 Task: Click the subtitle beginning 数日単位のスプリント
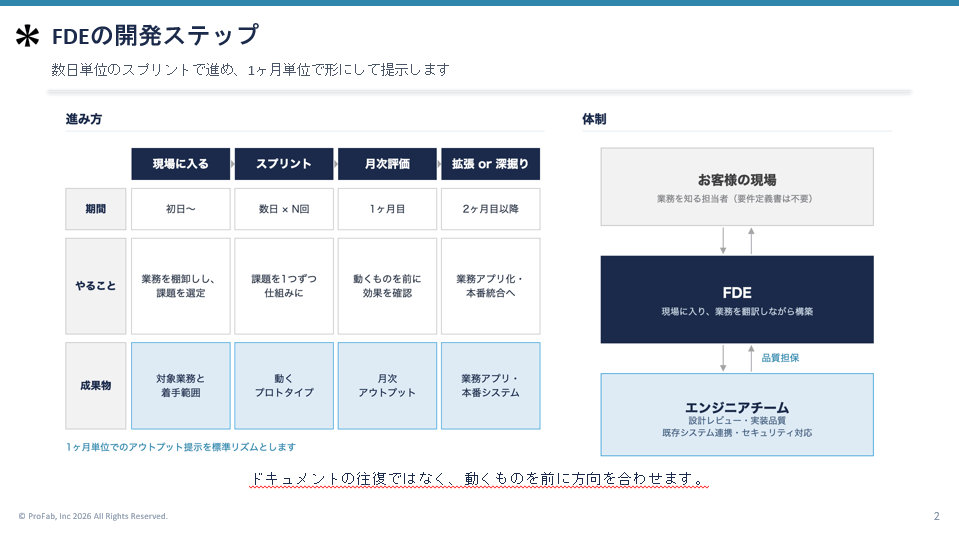(x=250, y=70)
